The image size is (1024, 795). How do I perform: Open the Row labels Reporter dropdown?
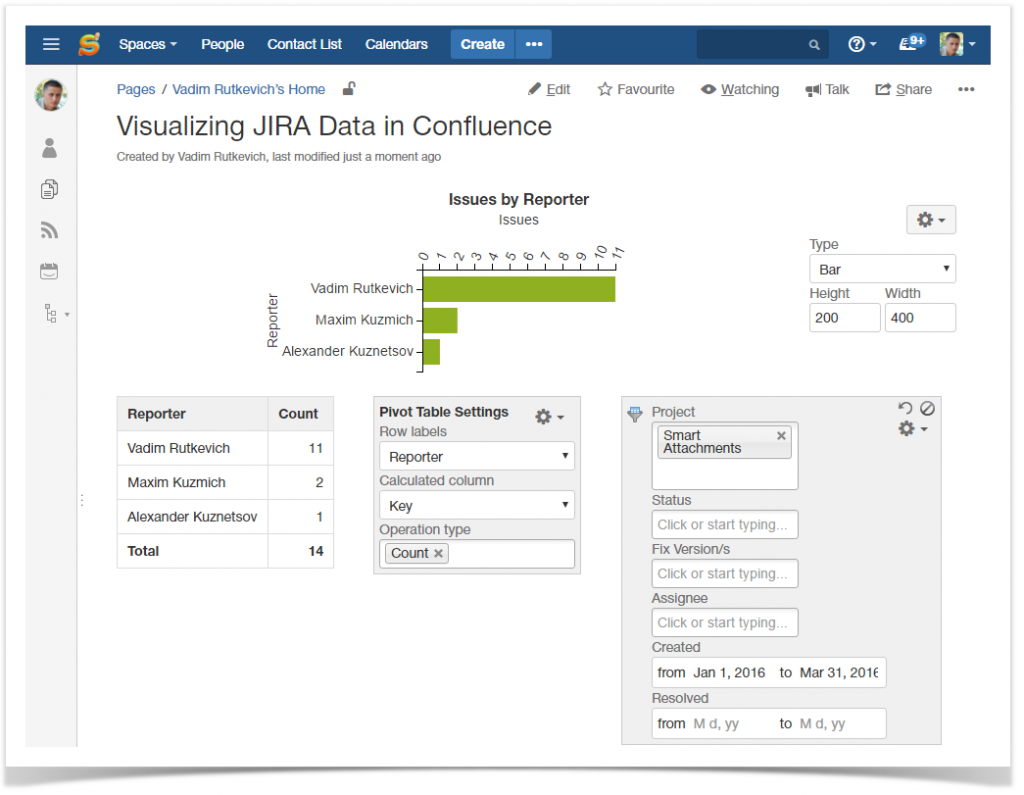tap(476, 455)
